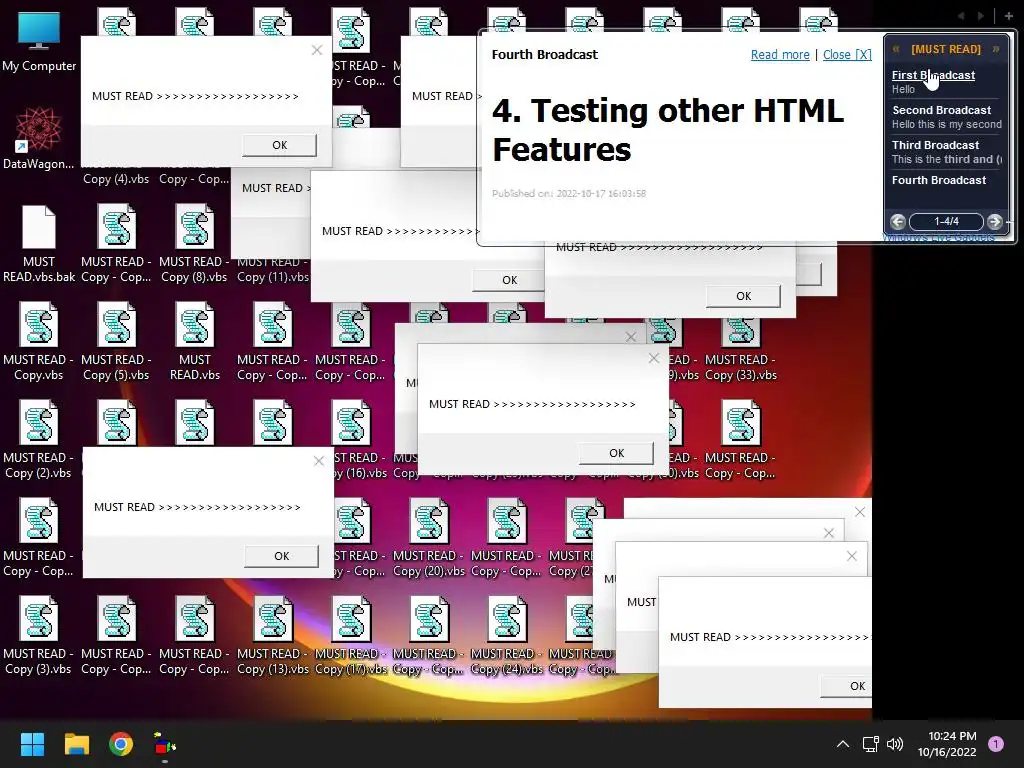The width and height of the screenshot is (1024, 768).
Task: Select MUST READ - Copy (3).vbs icon
Action: point(39,635)
